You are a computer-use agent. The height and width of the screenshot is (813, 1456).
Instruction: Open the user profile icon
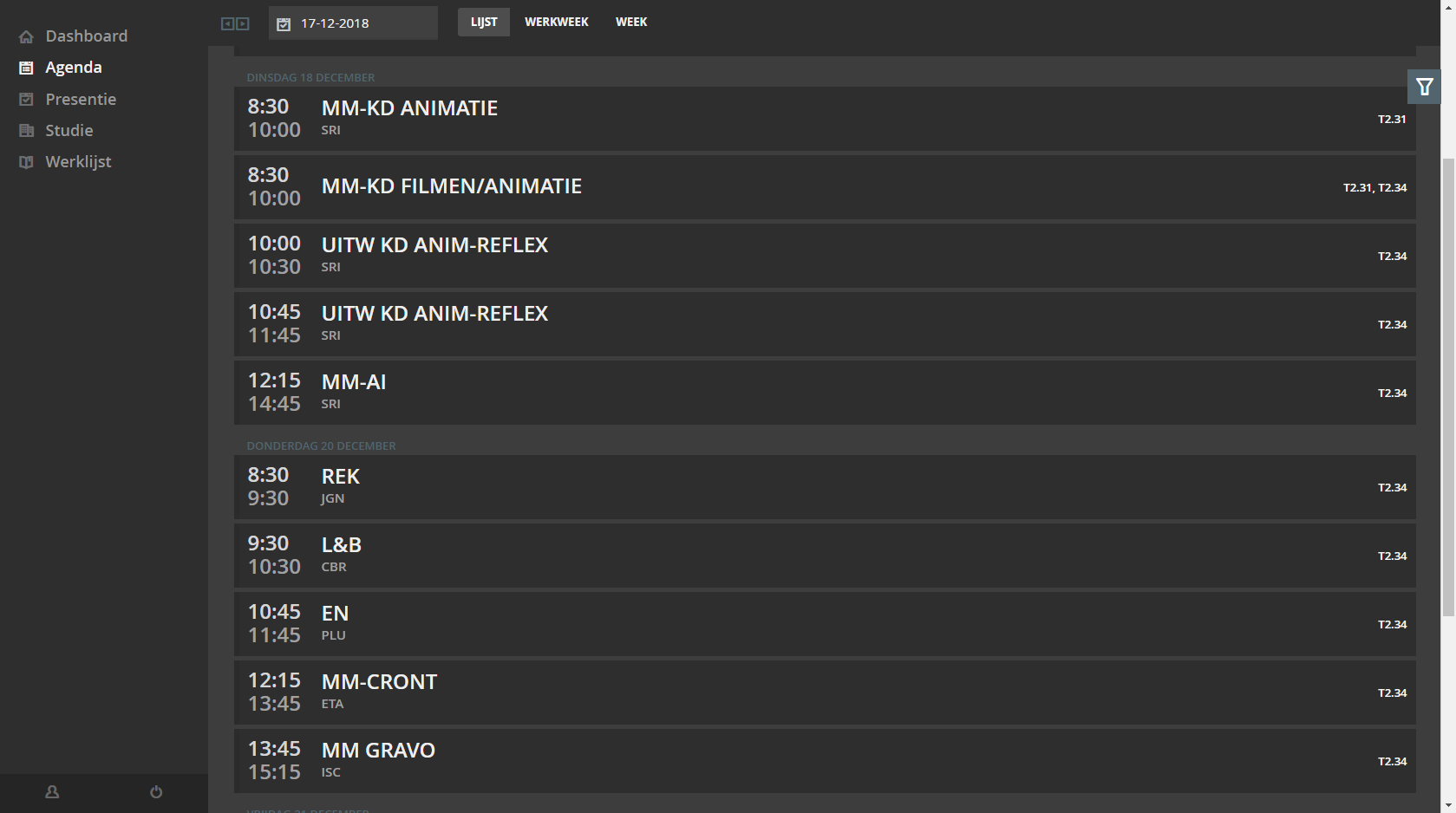(x=52, y=792)
